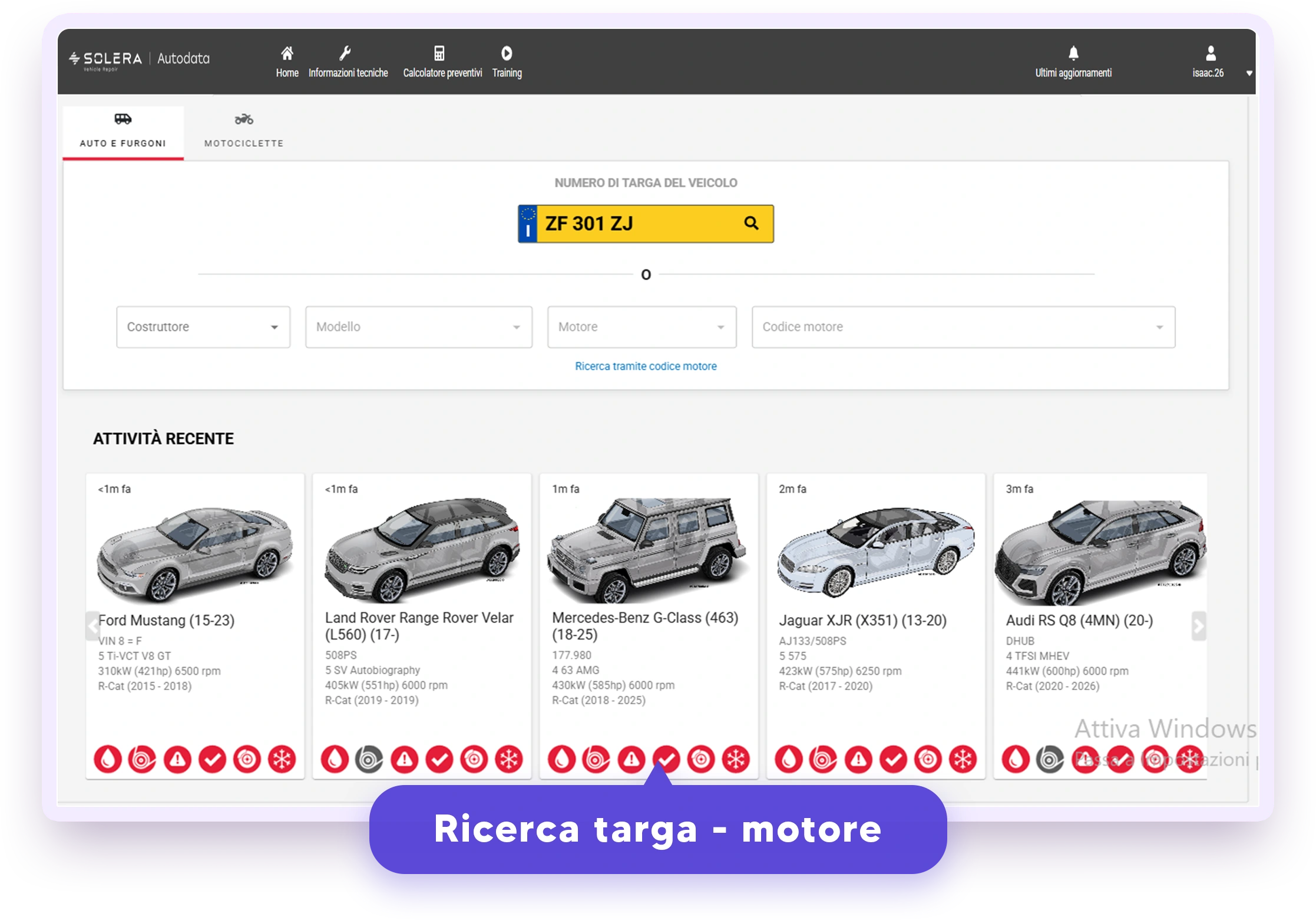Open Calcolatore preventivi menu label
Image resolution: width=1316 pixels, height=920 pixels.
(x=442, y=73)
